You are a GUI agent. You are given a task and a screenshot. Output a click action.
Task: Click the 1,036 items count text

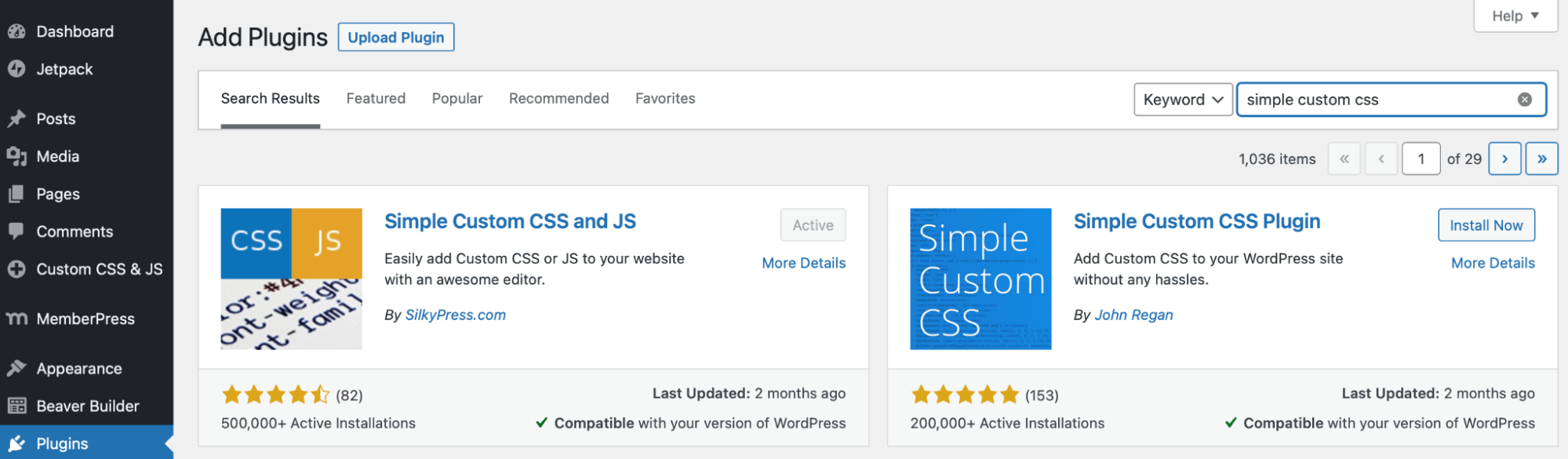coord(1277,159)
